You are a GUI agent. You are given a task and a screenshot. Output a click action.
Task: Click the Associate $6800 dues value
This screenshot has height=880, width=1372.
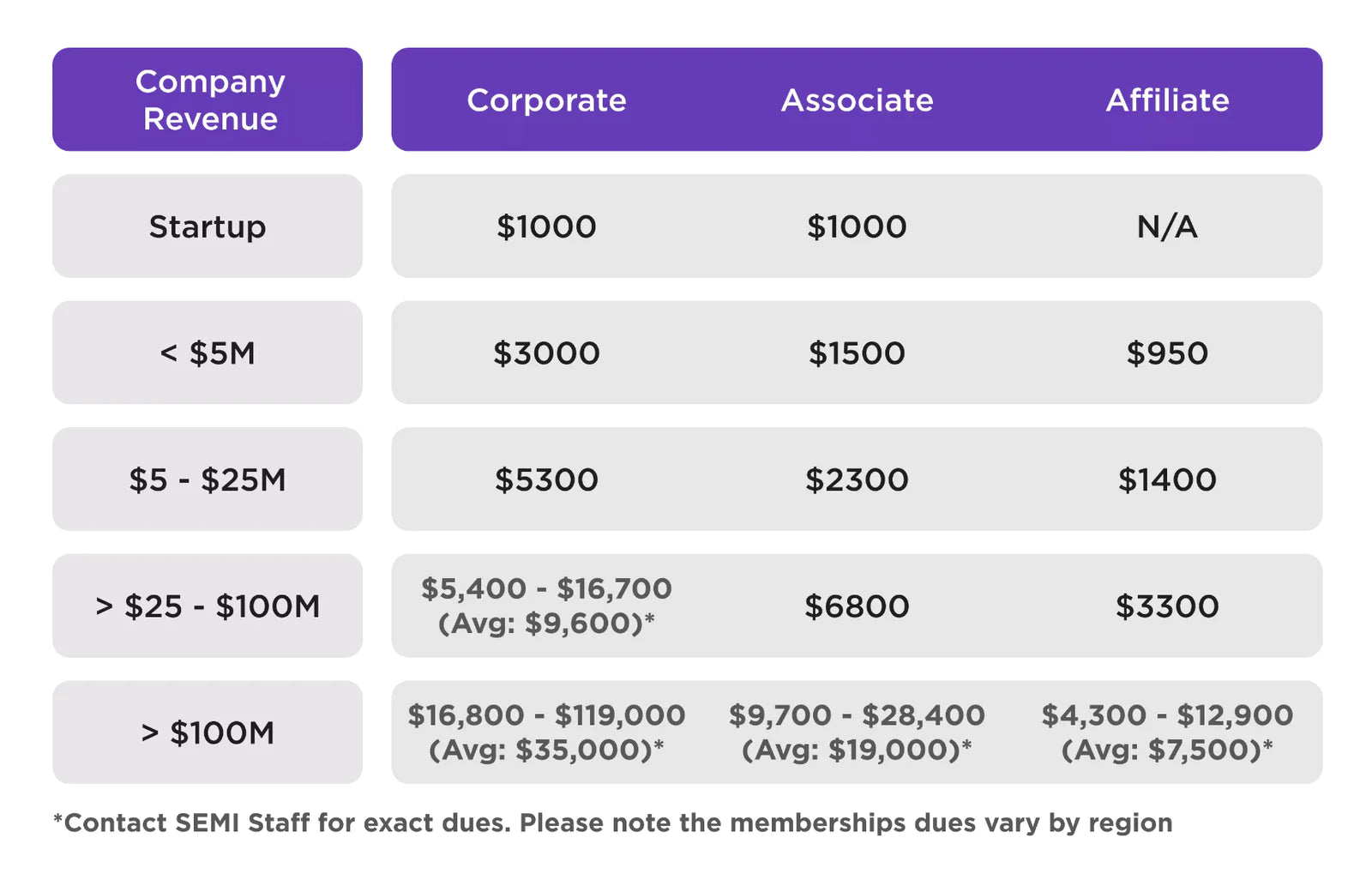tap(857, 606)
